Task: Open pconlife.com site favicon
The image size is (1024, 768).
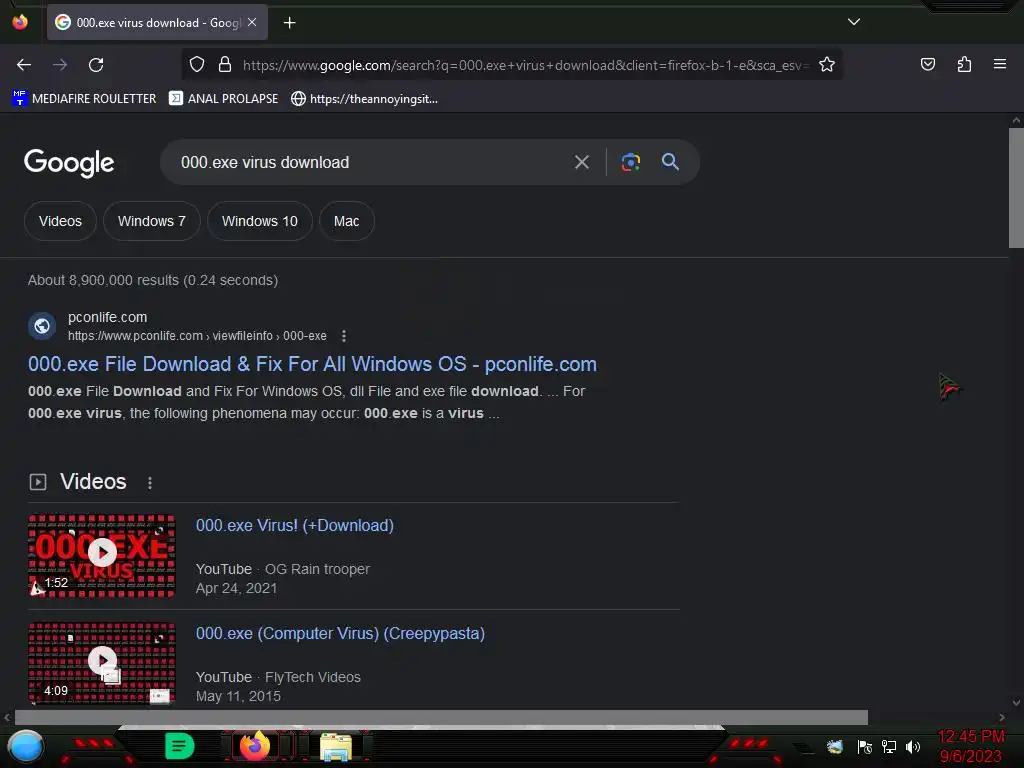Action: 42,326
